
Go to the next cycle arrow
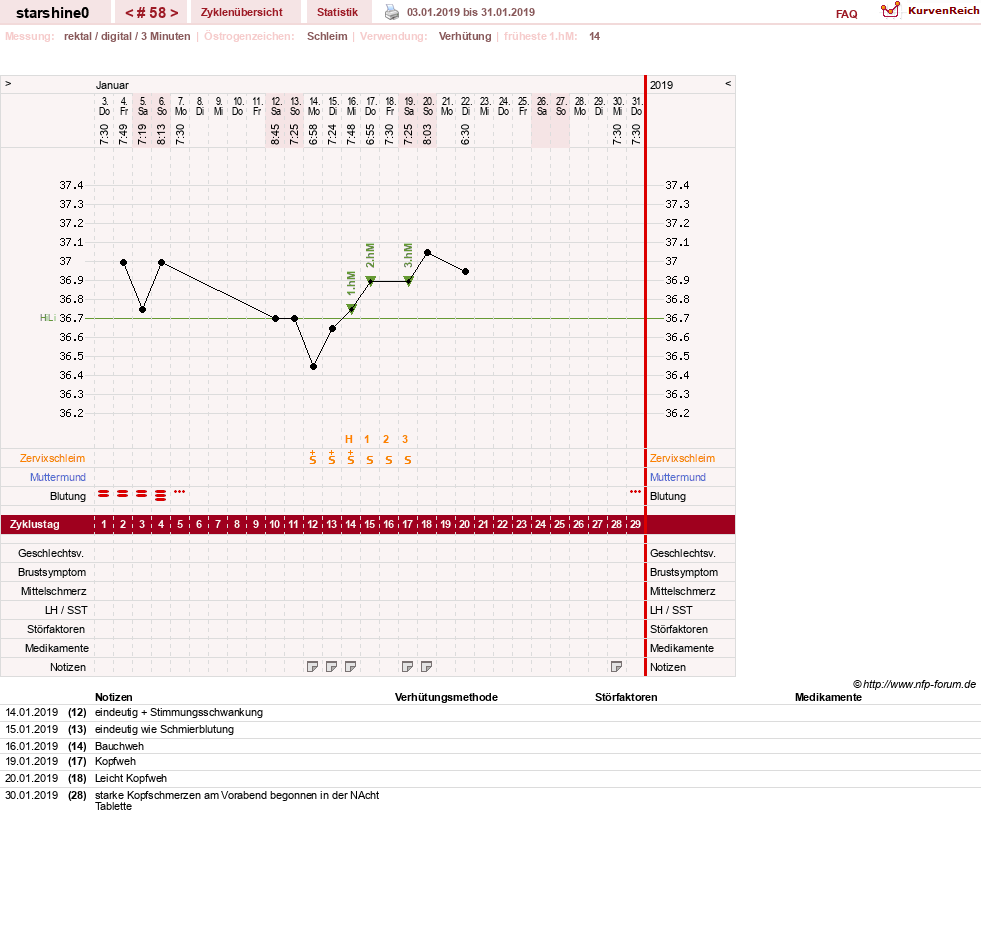pyautogui.click(x=175, y=13)
